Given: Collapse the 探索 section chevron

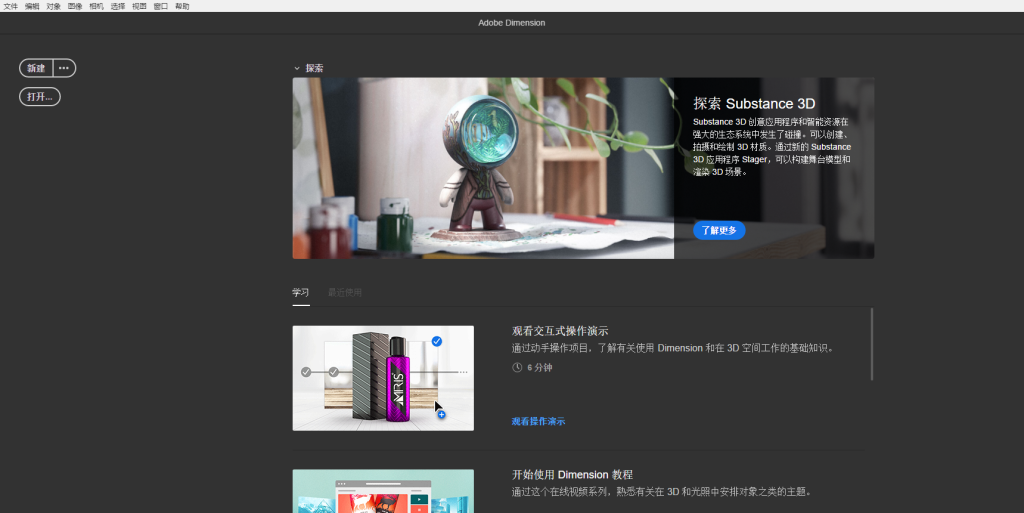Looking at the screenshot, I should [x=297, y=68].
